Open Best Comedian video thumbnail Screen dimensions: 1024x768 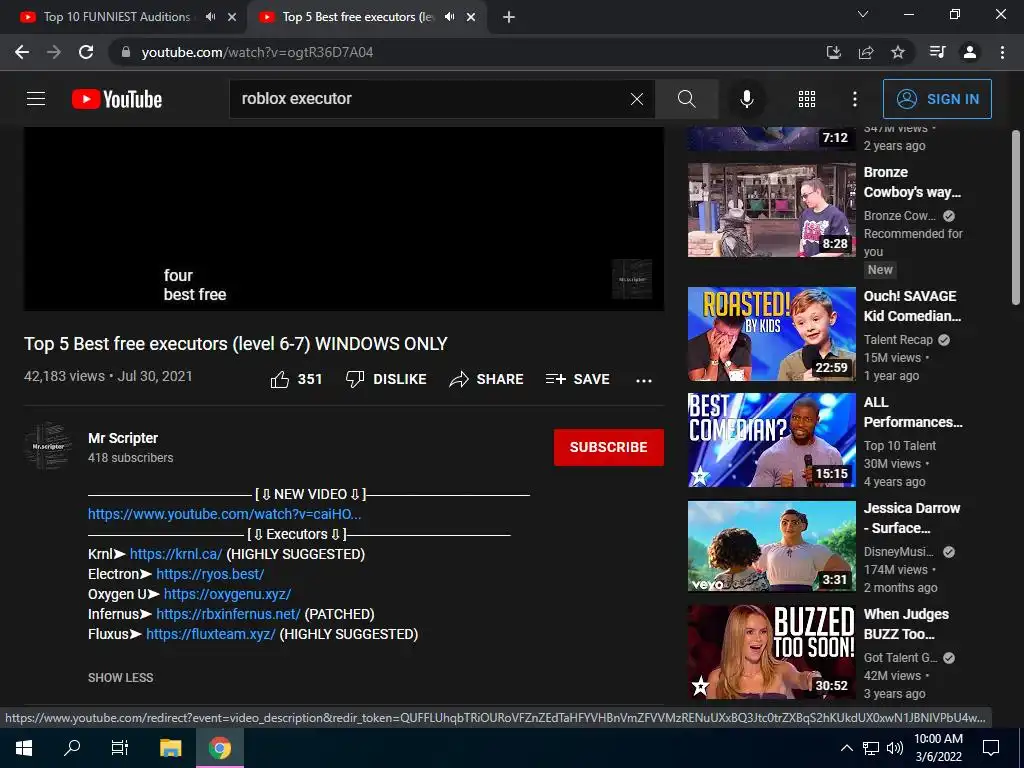(771, 440)
